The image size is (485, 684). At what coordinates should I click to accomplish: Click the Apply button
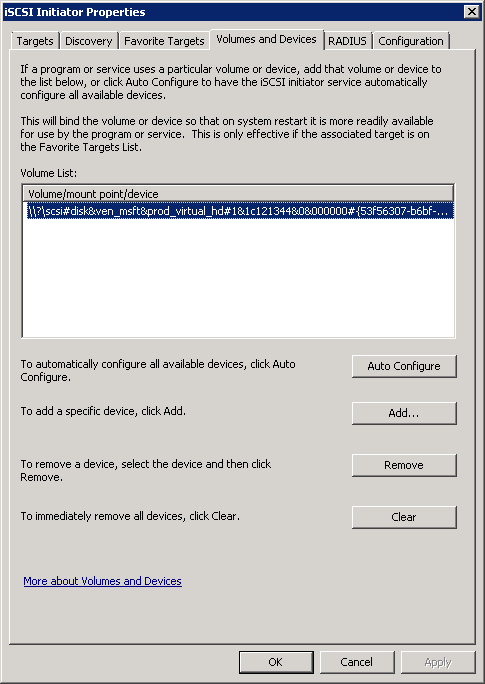[x=438, y=662]
